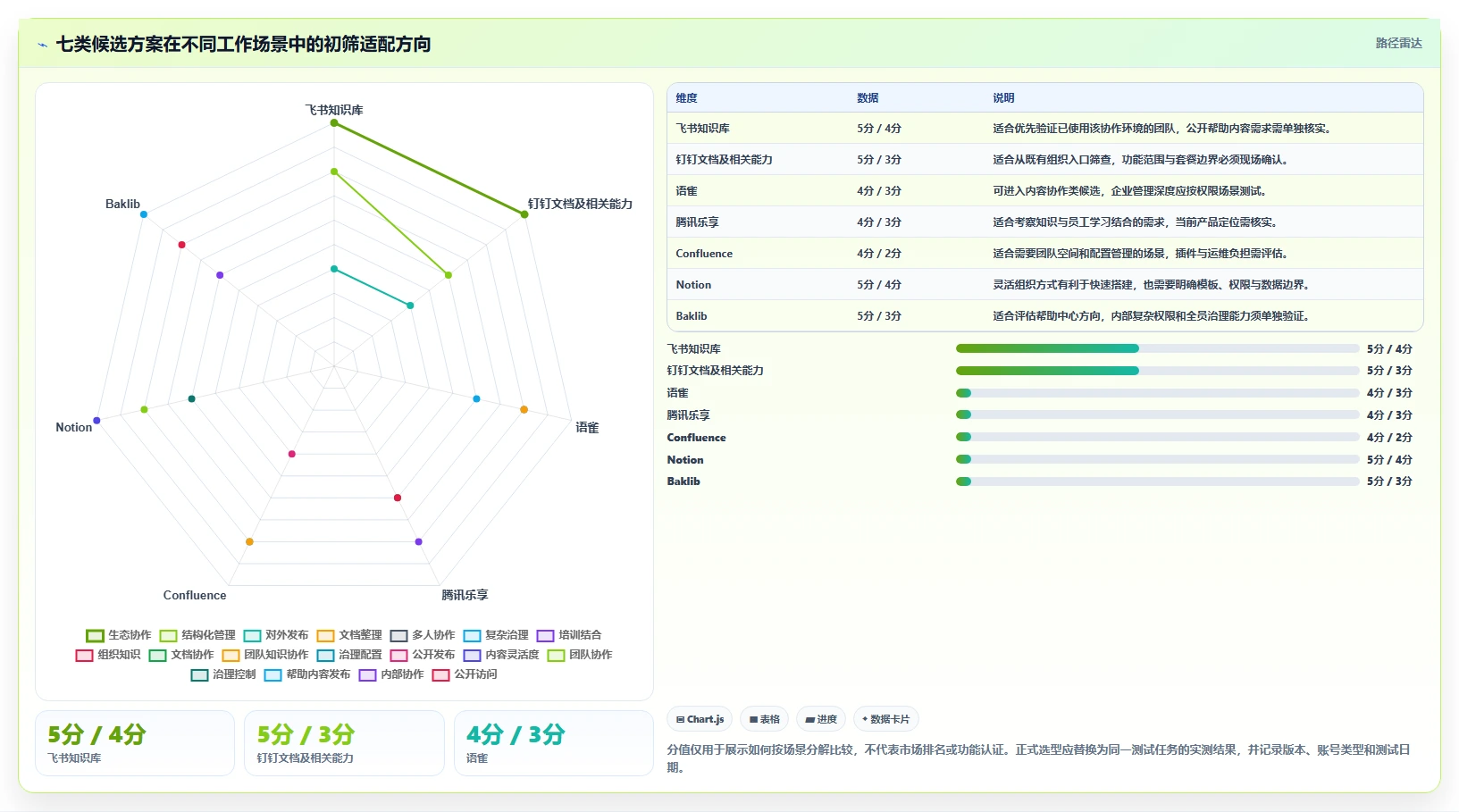Click the 钉钉文档及相关能力 summary card
The image size is (1459, 812).
tap(344, 743)
